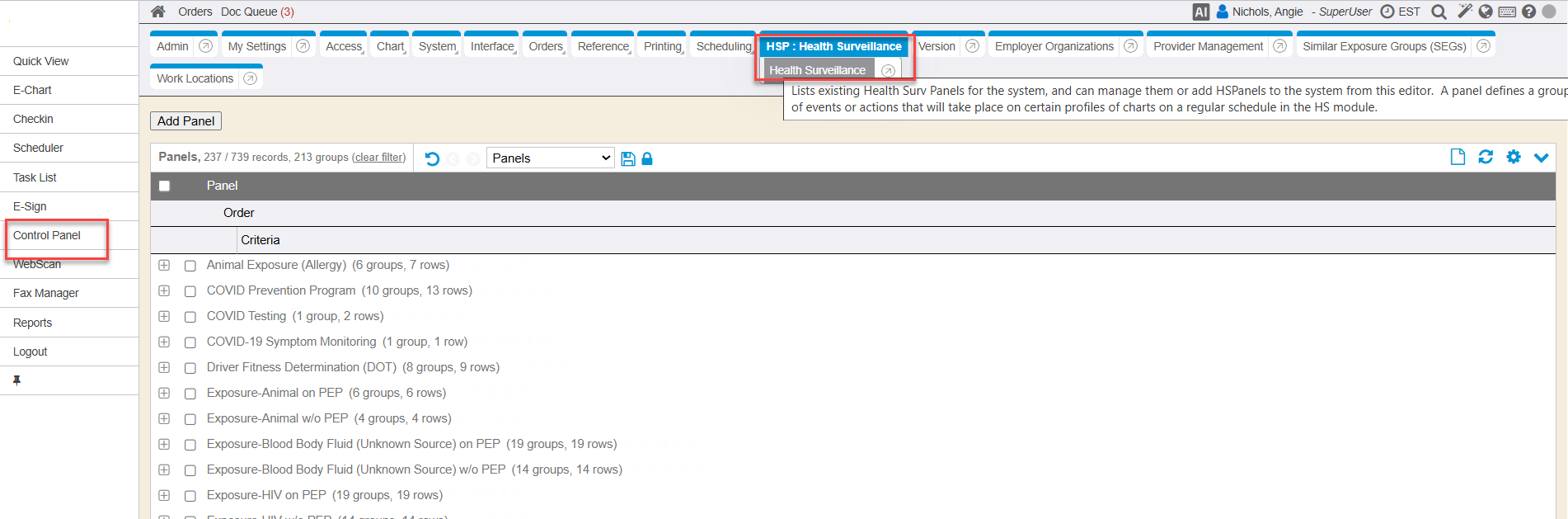Open the Scheduling tab

tap(723, 46)
